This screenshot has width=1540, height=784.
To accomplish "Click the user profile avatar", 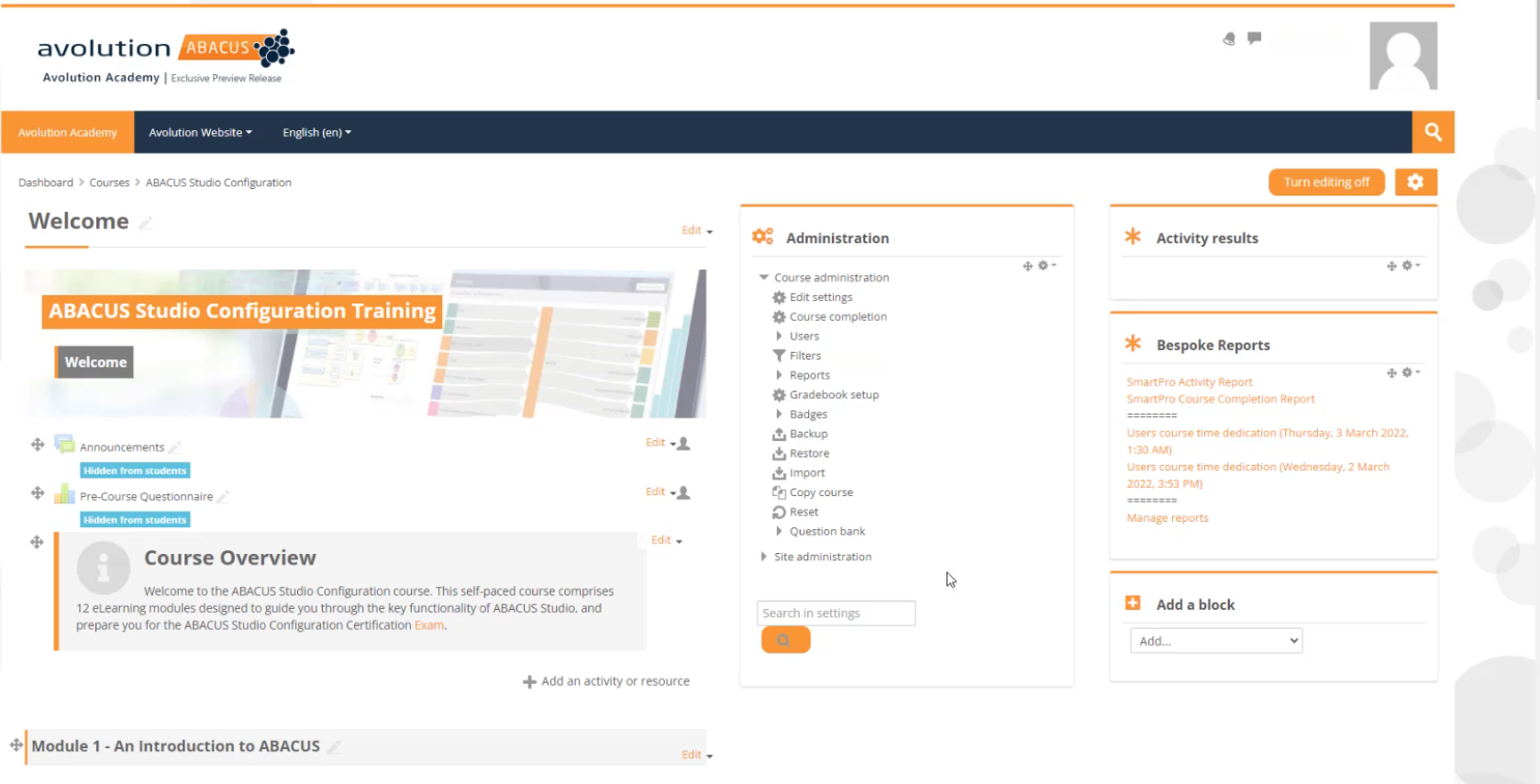I will pyautogui.click(x=1402, y=56).
